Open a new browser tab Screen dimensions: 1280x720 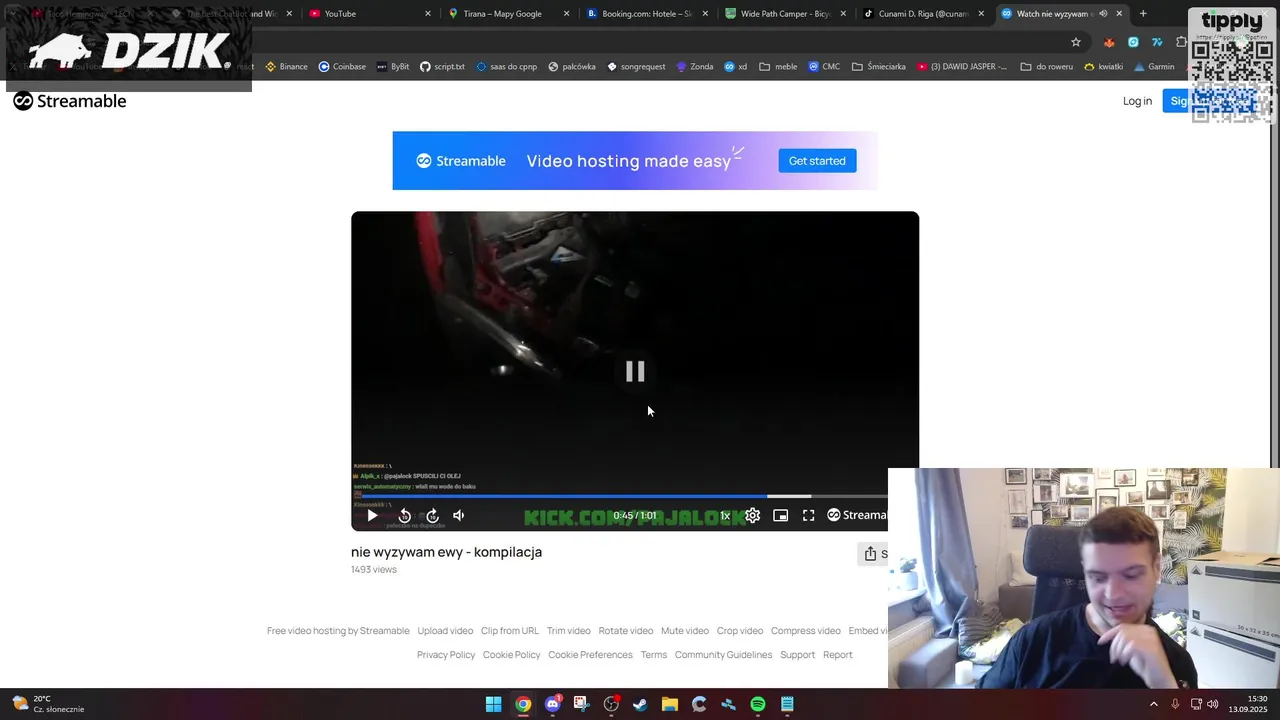point(1143,14)
